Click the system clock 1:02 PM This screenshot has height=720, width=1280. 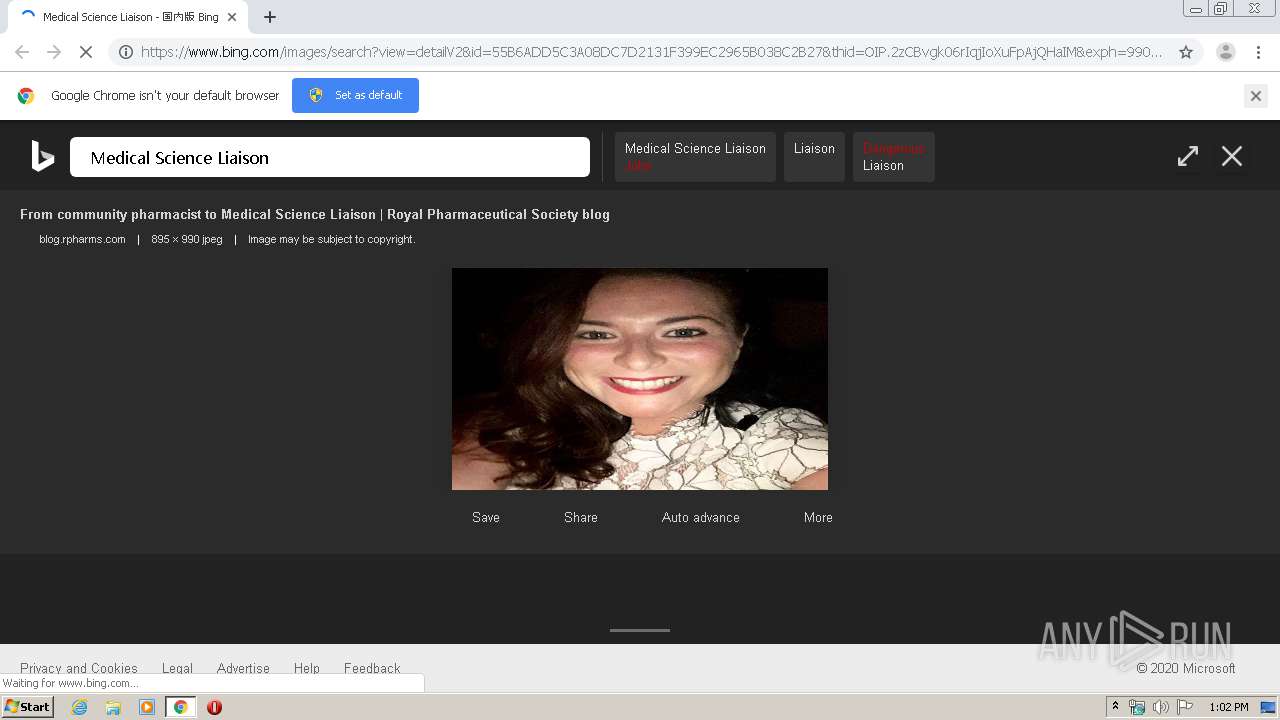click(1229, 707)
